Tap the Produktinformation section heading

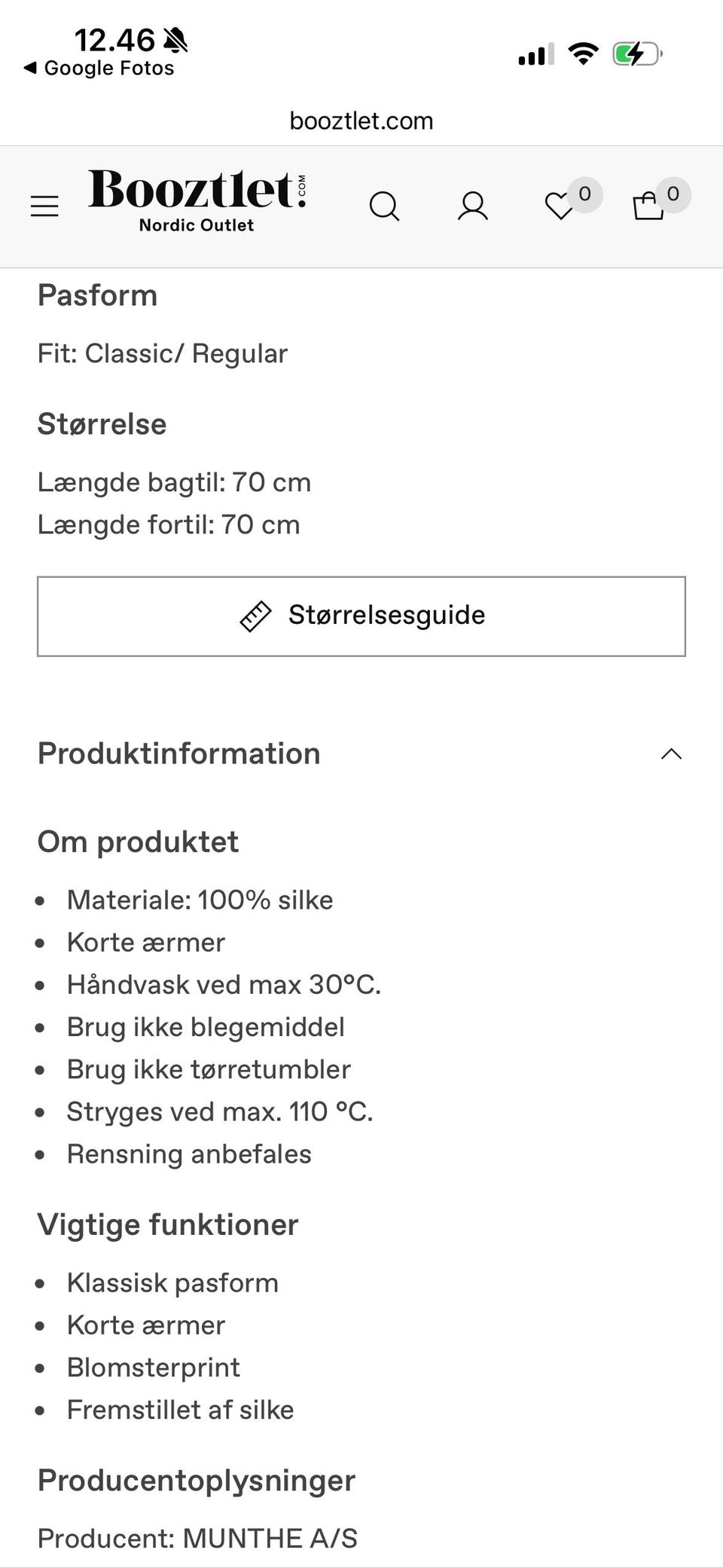pos(179,753)
